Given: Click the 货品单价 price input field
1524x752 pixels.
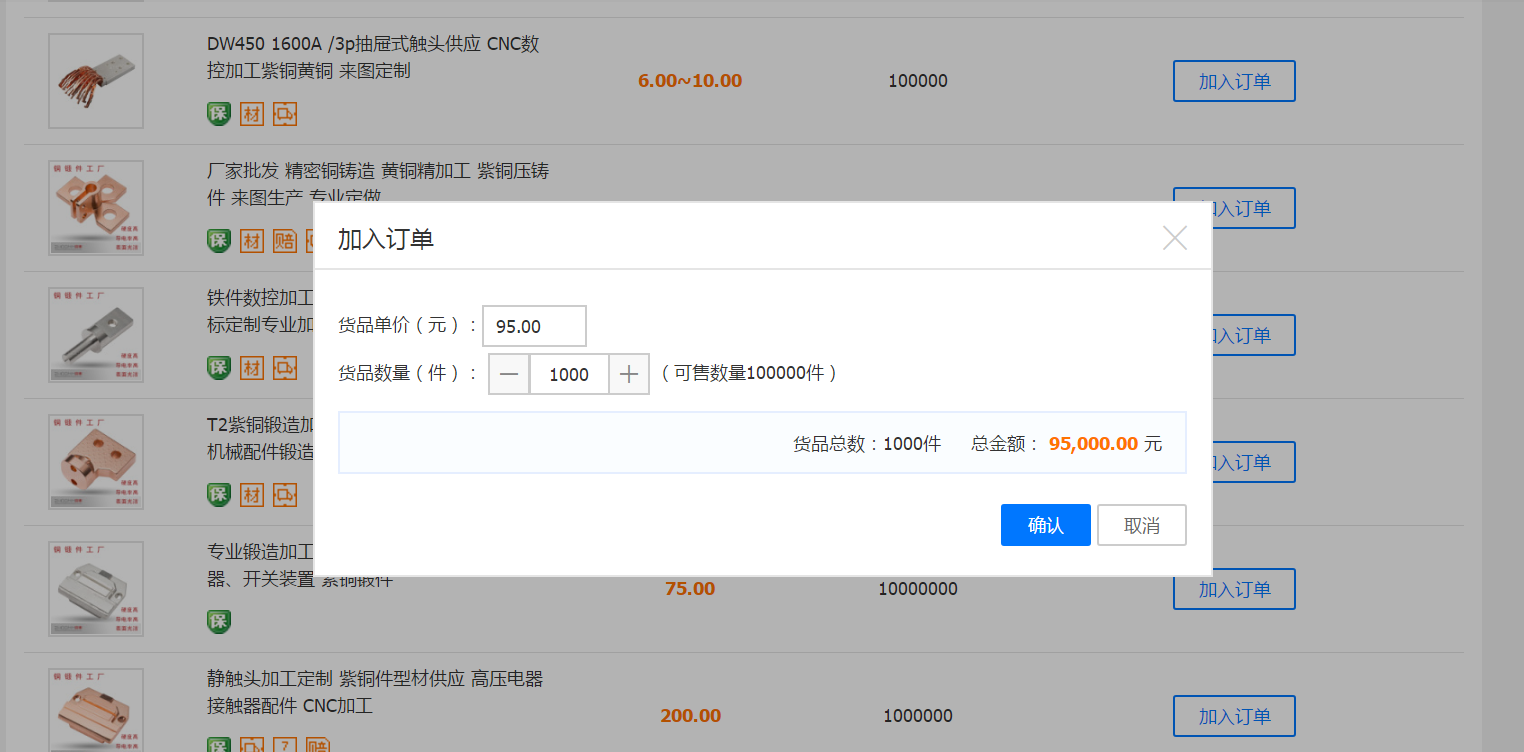Looking at the screenshot, I should [534, 326].
